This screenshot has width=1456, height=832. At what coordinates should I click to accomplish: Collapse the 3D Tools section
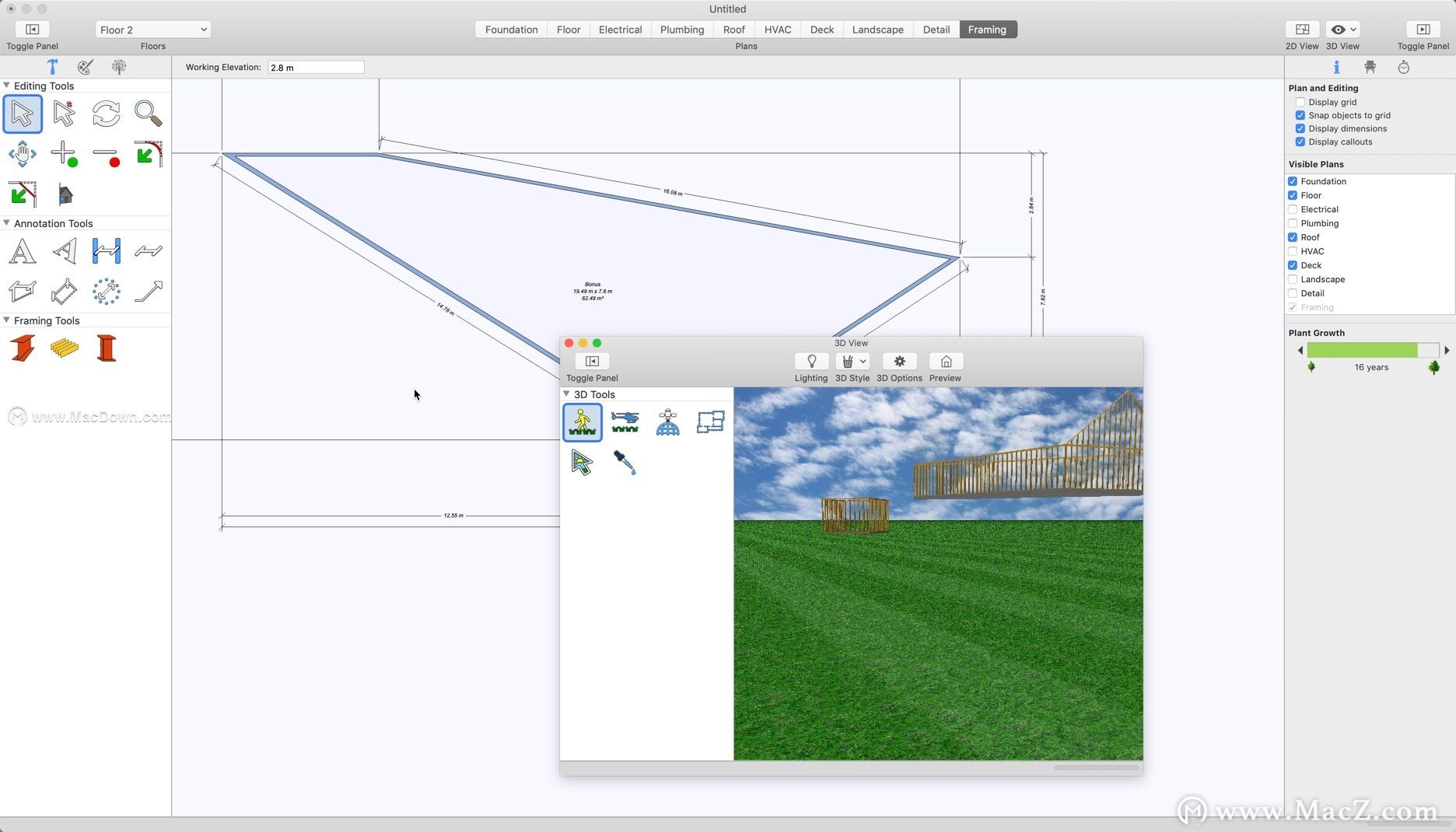(x=566, y=394)
